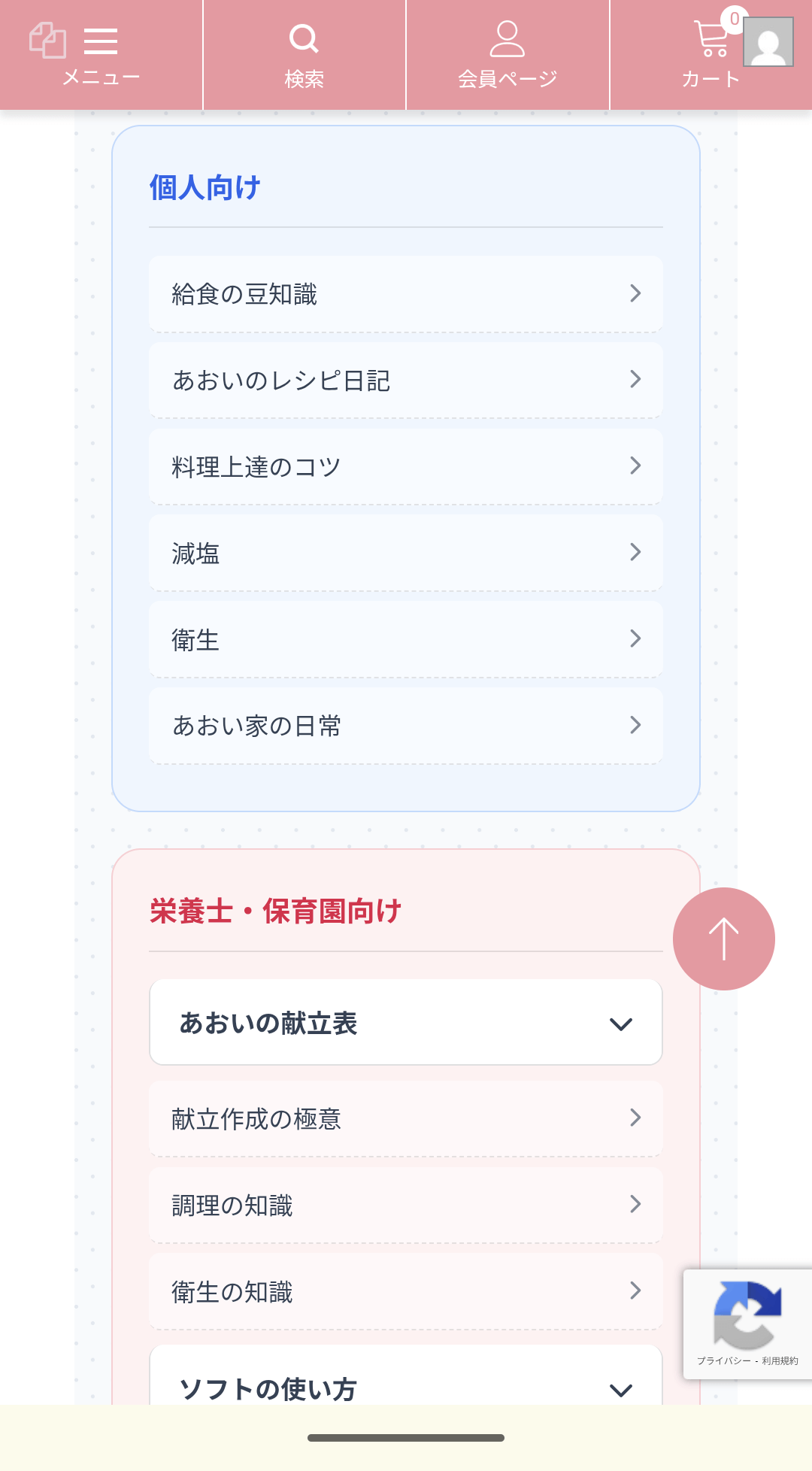812x1471 pixels.
Task: Tap the scroll-to-top arrow button
Action: 723,937
